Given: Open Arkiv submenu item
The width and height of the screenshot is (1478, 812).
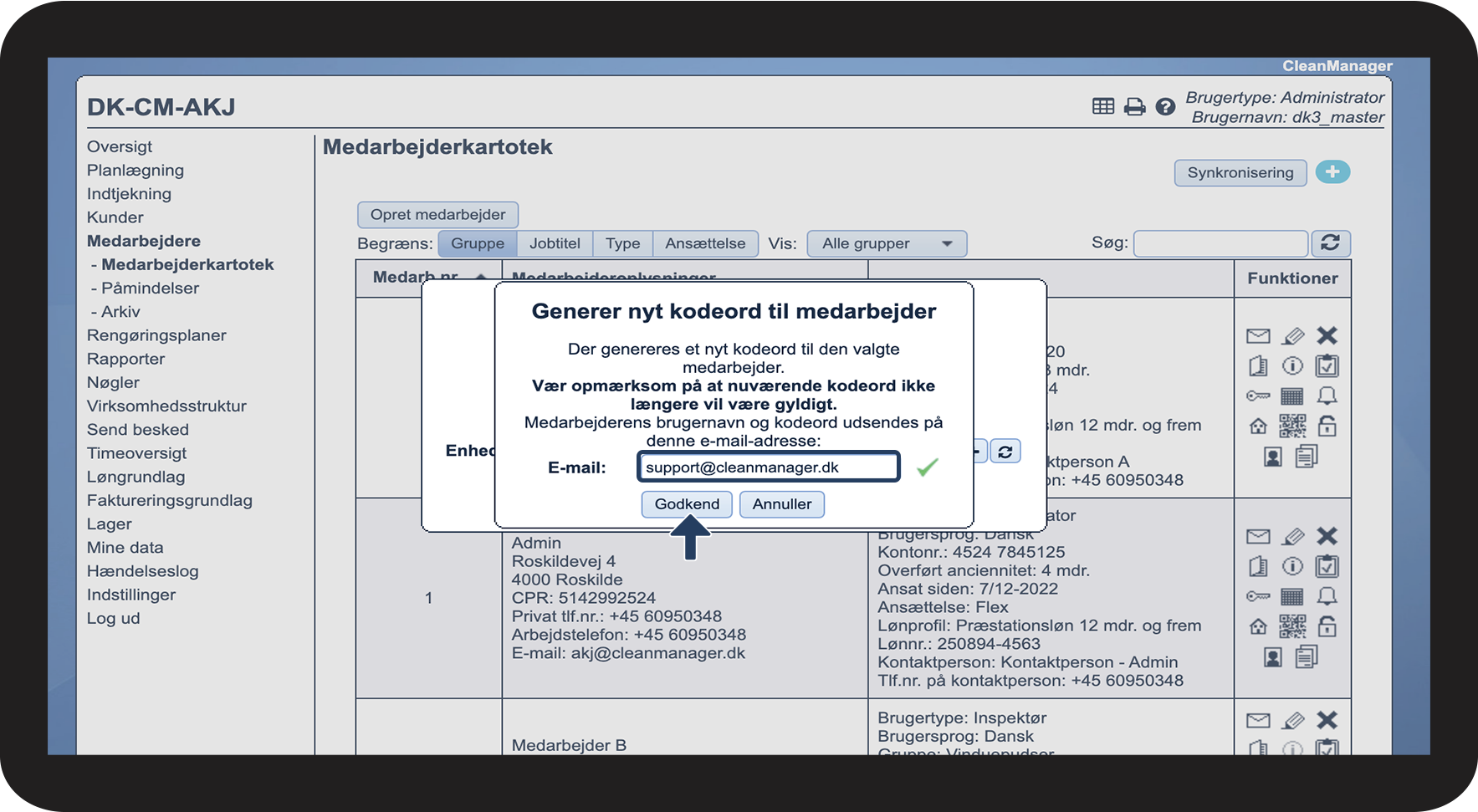Looking at the screenshot, I should tap(120, 311).
